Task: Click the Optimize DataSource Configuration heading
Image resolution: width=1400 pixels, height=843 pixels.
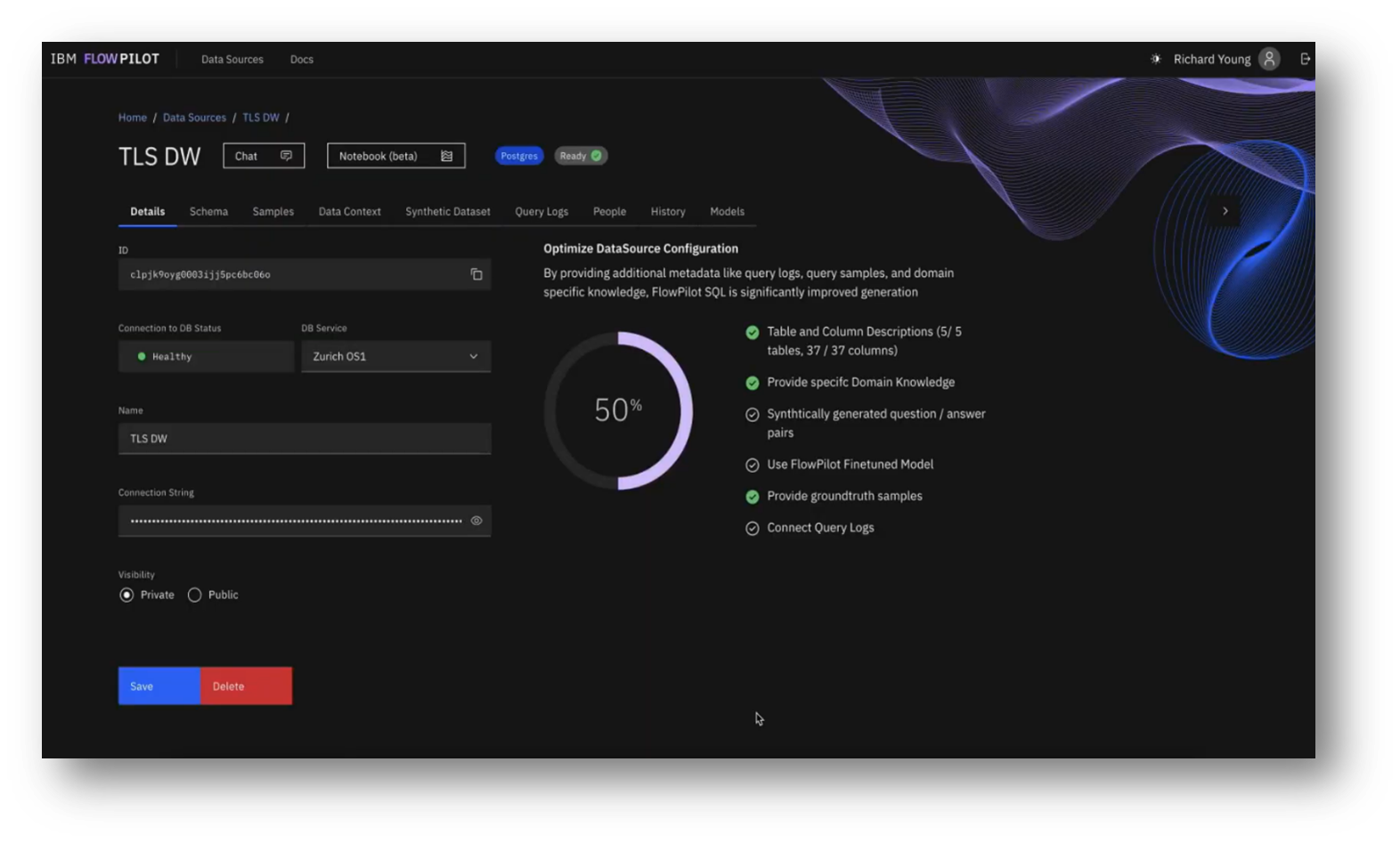Action: tap(641, 249)
